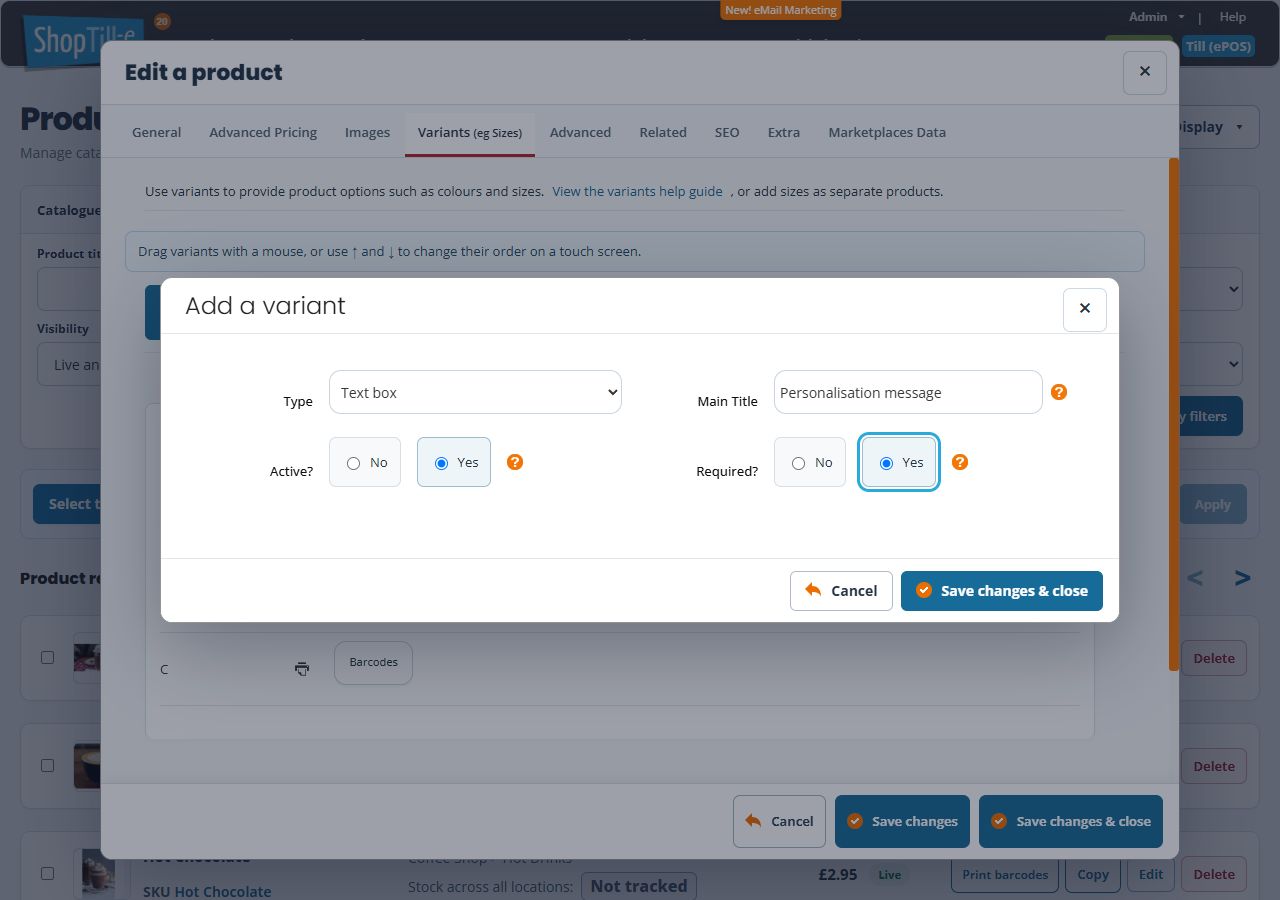Click Edit a product dialog scrollbar

coord(1174,414)
